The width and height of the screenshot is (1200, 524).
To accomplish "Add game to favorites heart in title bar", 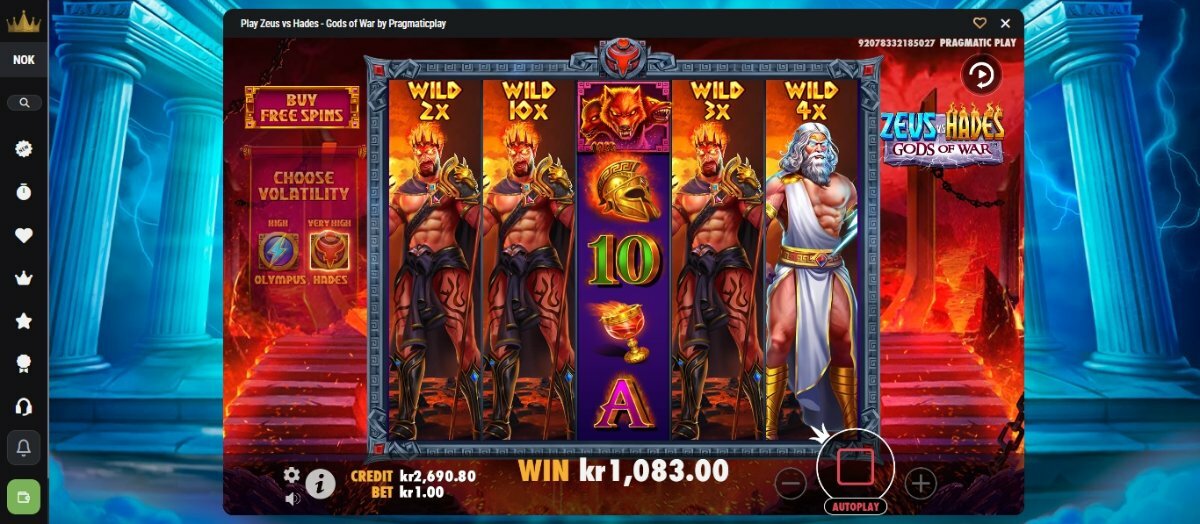I will point(980,23).
